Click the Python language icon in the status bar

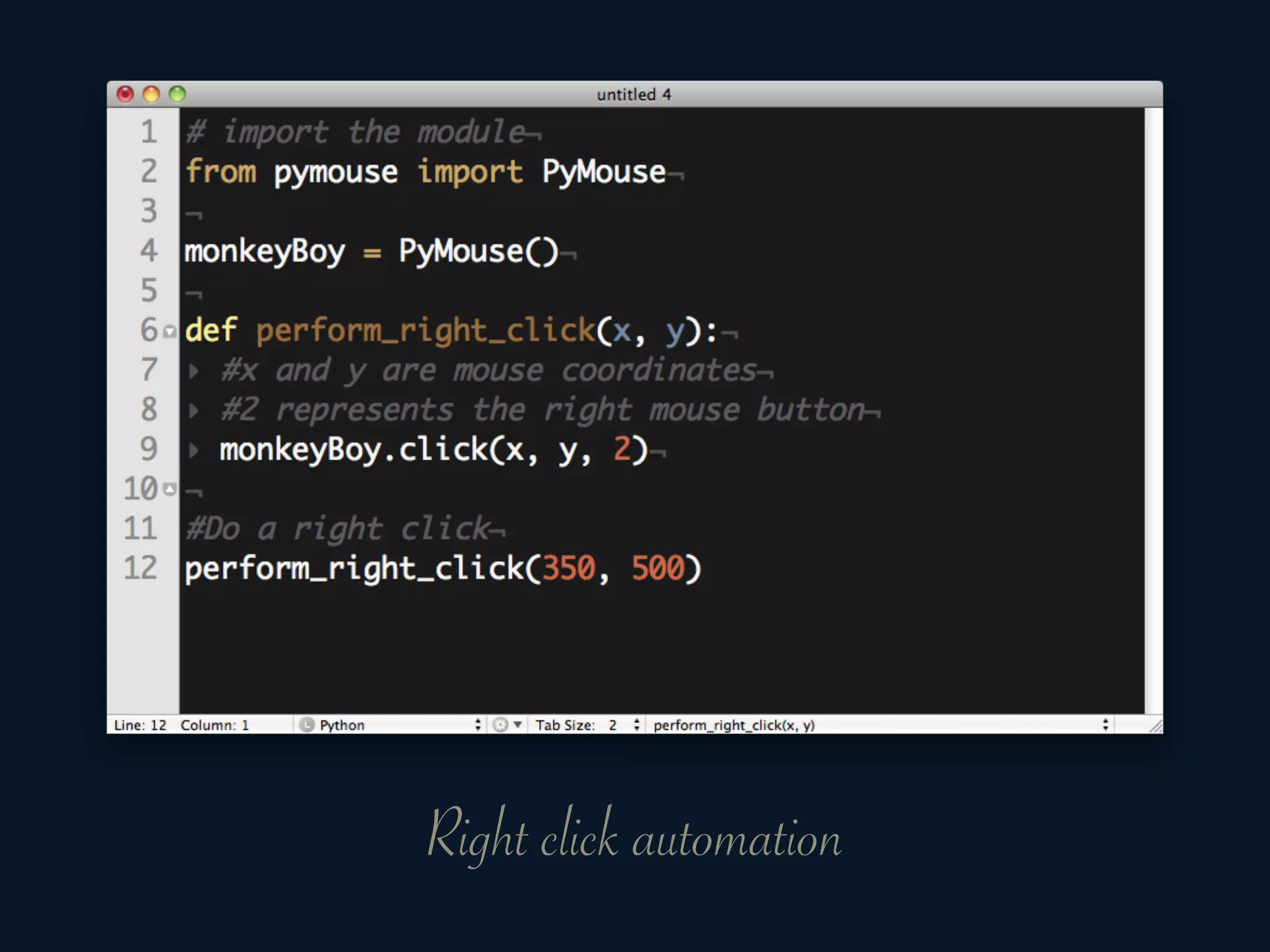pyautogui.click(x=306, y=725)
